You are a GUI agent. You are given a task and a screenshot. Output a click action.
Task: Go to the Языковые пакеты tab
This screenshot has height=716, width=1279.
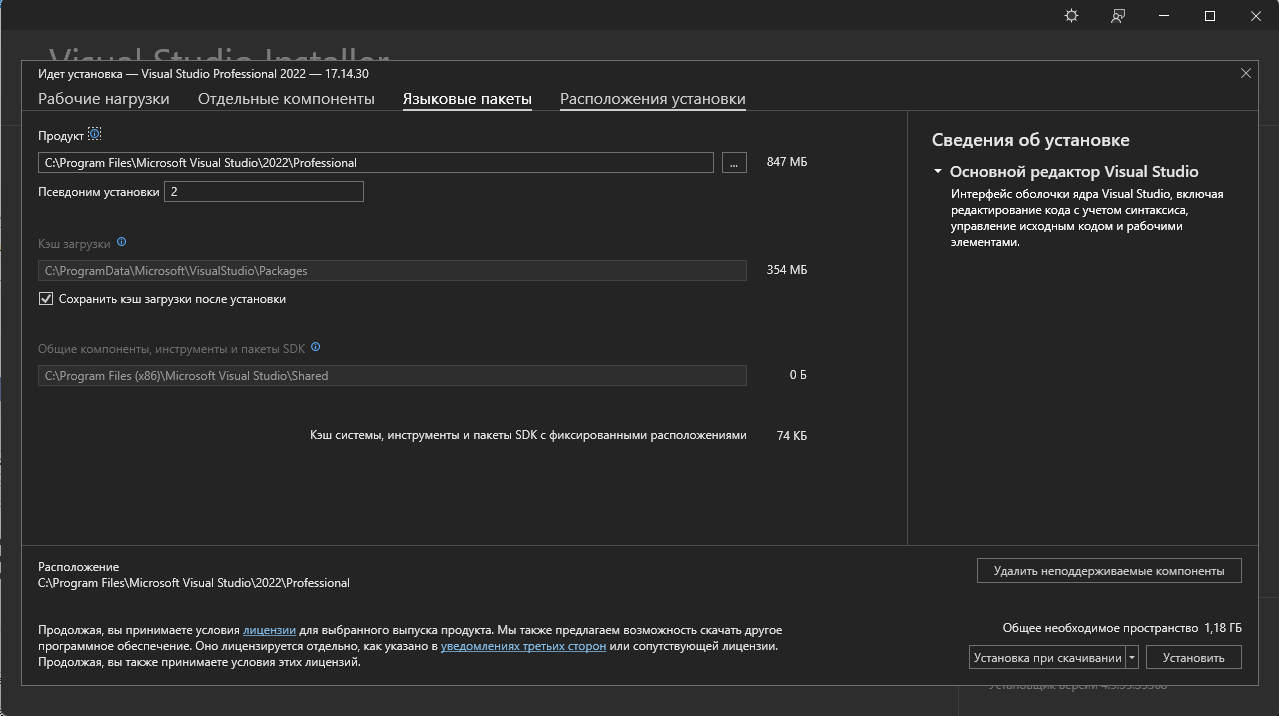pos(467,99)
